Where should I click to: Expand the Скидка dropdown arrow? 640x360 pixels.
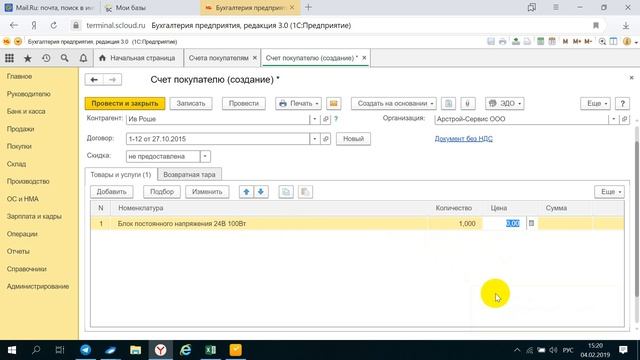pyautogui.click(x=205, y=156)
